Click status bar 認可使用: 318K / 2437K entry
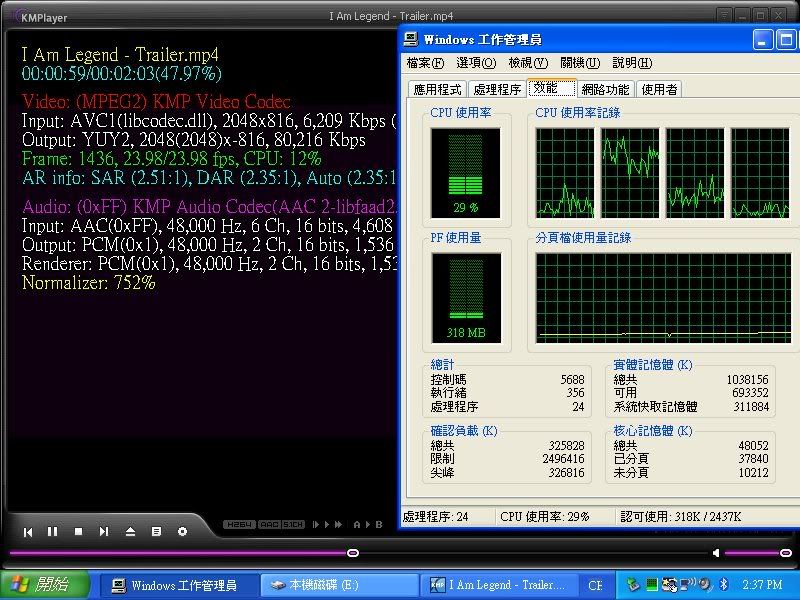The image size is (800, 600). 681,517
